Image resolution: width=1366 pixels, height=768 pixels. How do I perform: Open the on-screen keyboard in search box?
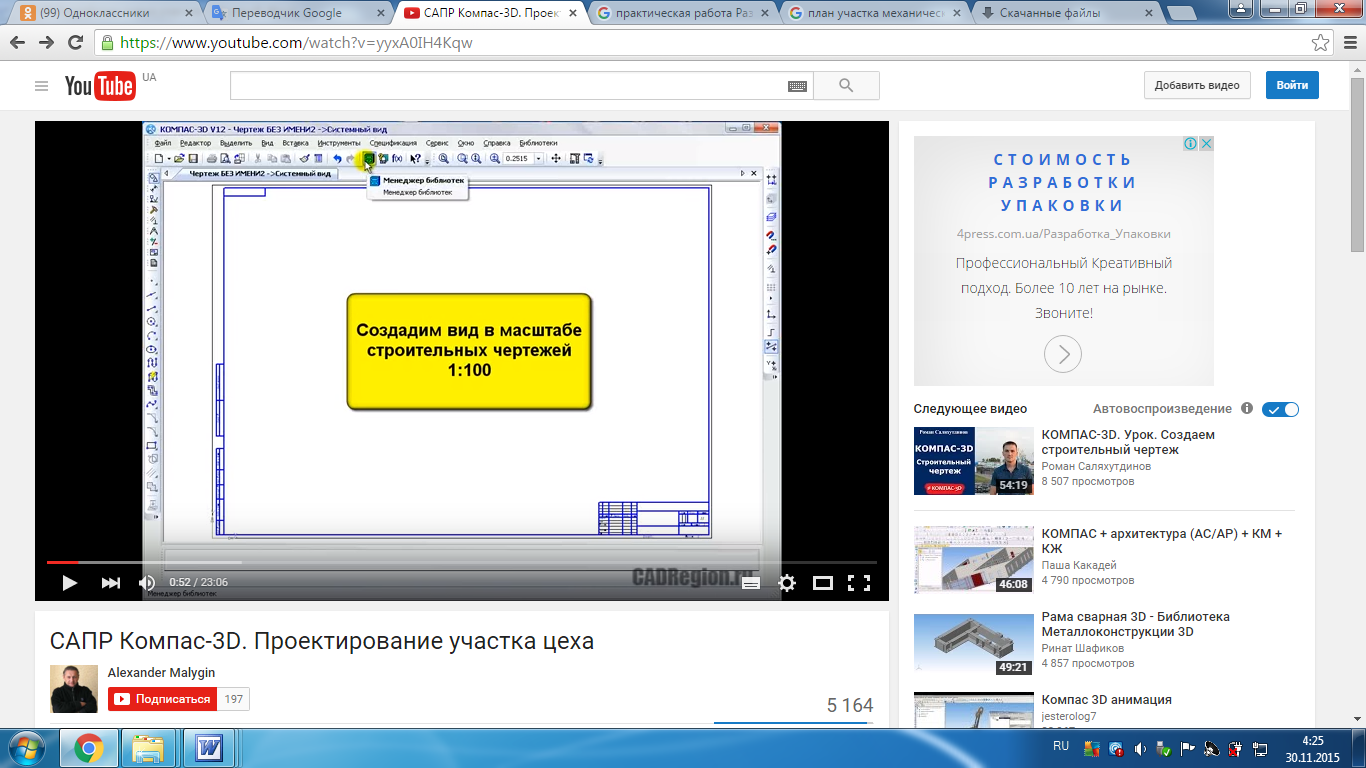(797, 86)
